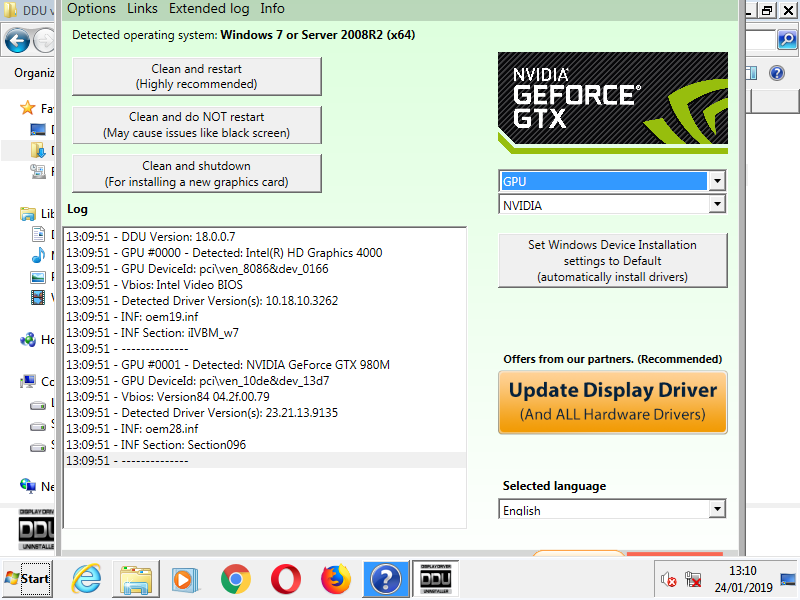The height and width of the screenshot is (600, 800).
Task: Click the Explorer search magnifier icon
Action: coord(787,40)
